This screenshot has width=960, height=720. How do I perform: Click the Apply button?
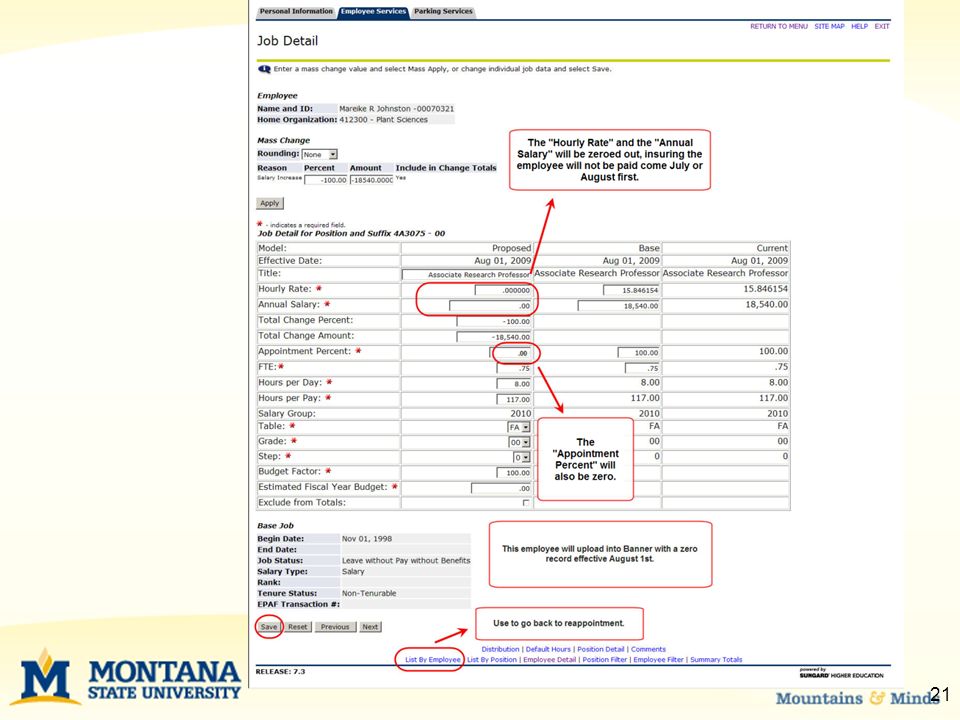click(x=269, y=203)
